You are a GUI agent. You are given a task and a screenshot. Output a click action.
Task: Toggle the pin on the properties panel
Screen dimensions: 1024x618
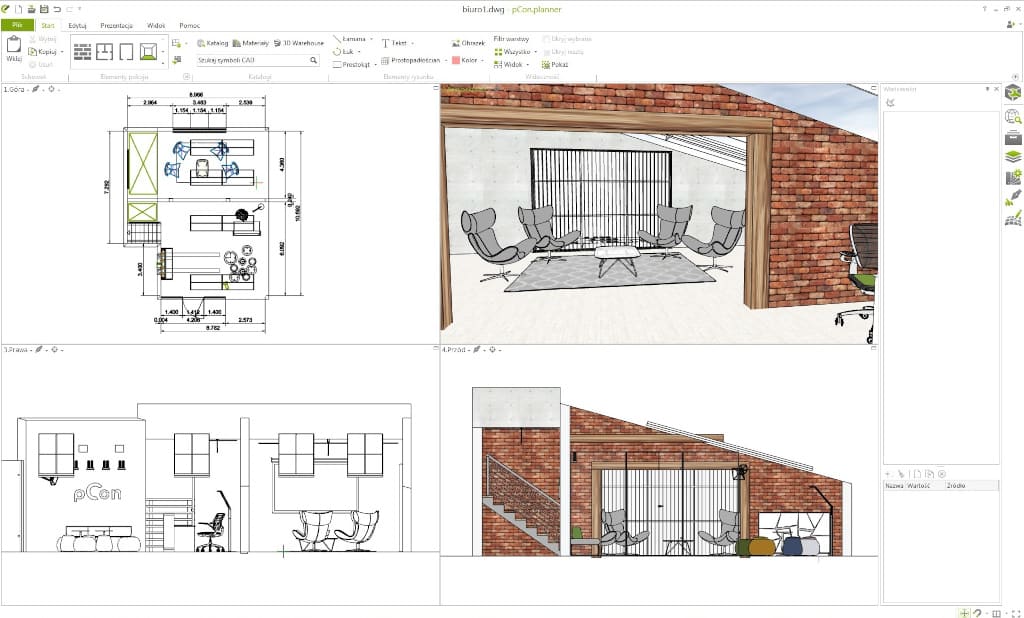[986, 90]
